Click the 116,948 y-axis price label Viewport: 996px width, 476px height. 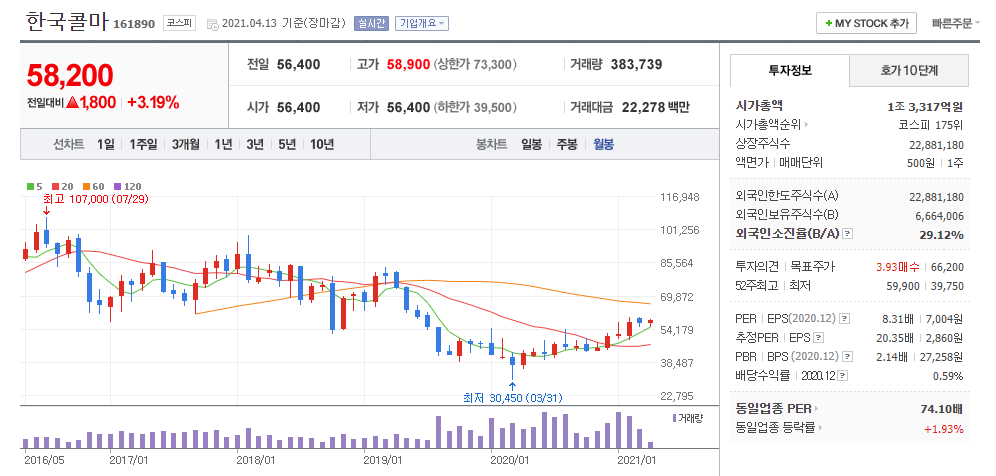tap(680, 198)
